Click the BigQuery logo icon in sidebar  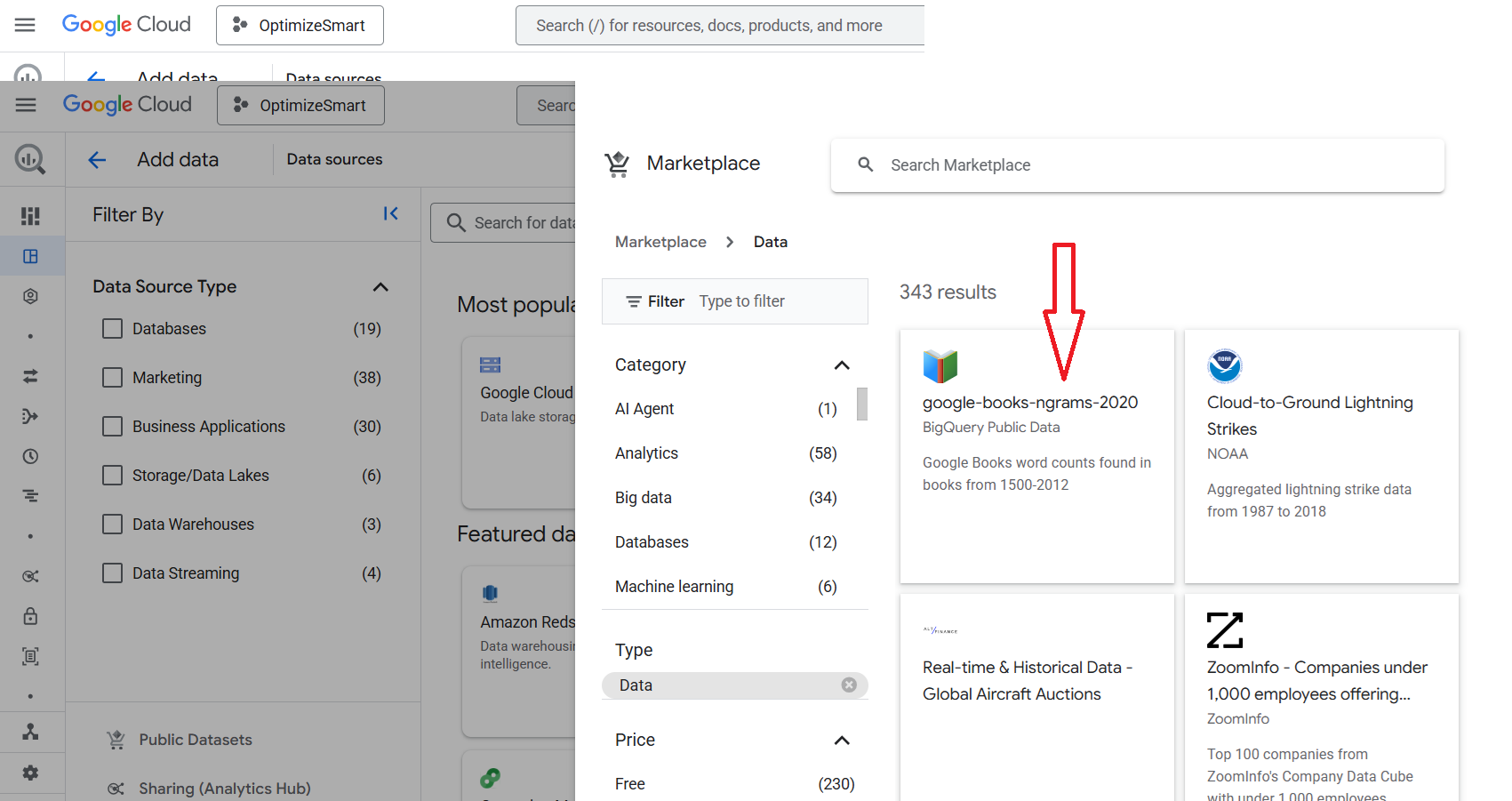click(30, 159)
